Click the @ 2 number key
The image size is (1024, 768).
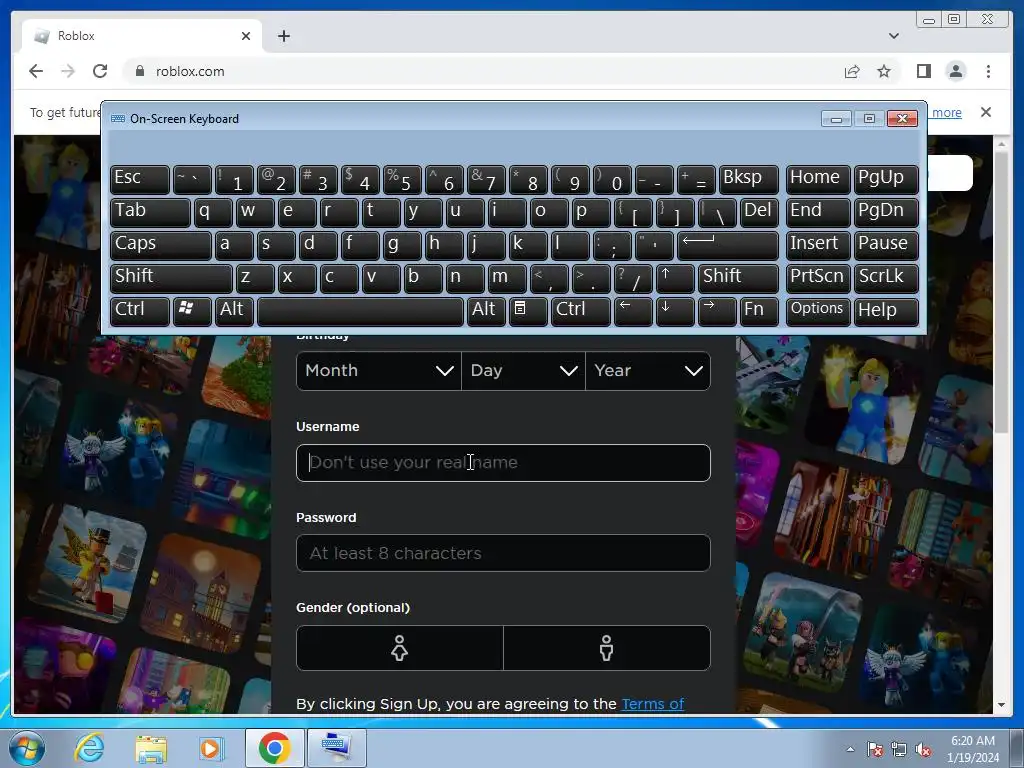click(276, 180)
